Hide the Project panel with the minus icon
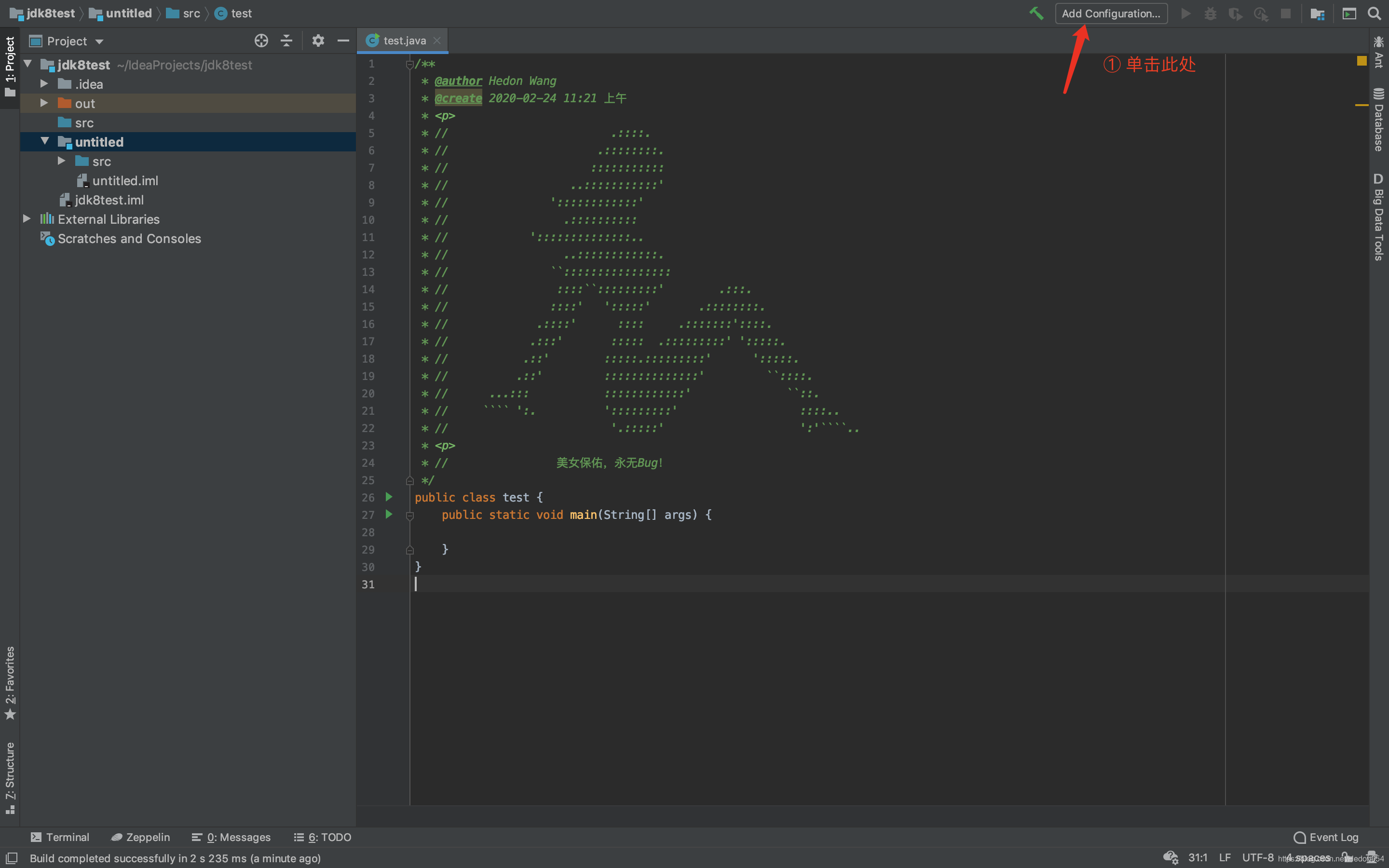Viewport: 1389px width, 868px height. pyautogui.click(x=343, y=41)
